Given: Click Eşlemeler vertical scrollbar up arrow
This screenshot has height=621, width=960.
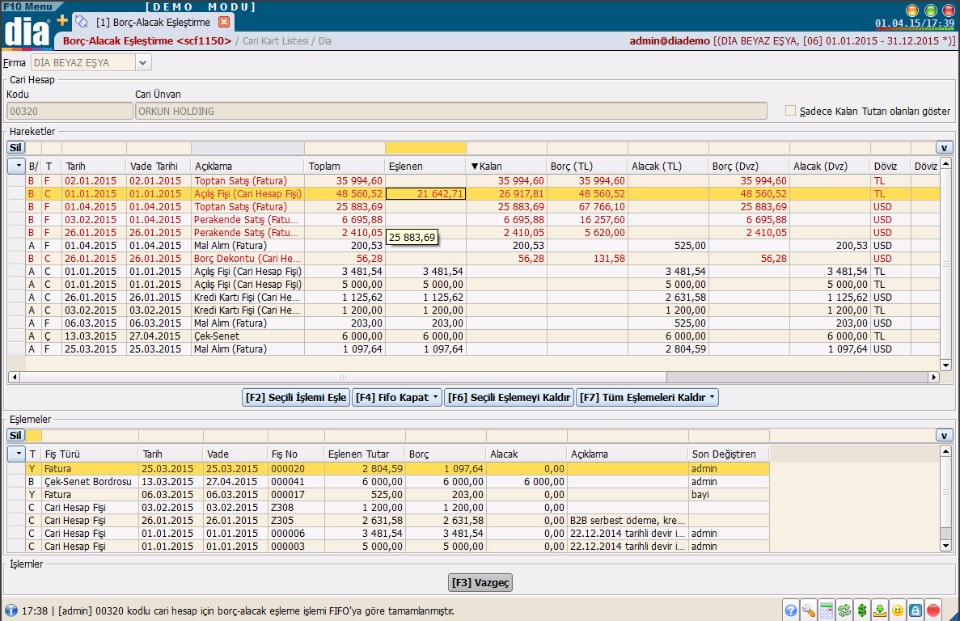Looking at the screenshot, I should coord(946,452).
